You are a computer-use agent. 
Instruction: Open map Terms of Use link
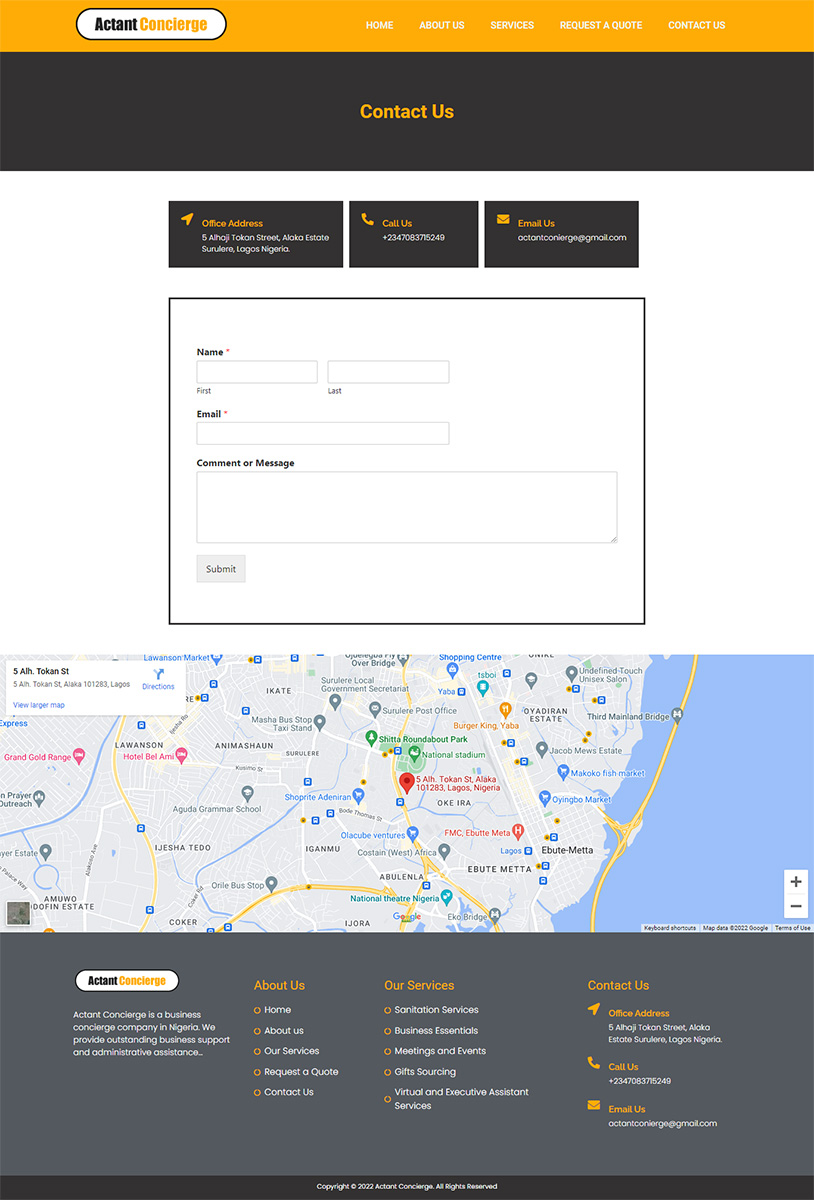pos(793,928)
